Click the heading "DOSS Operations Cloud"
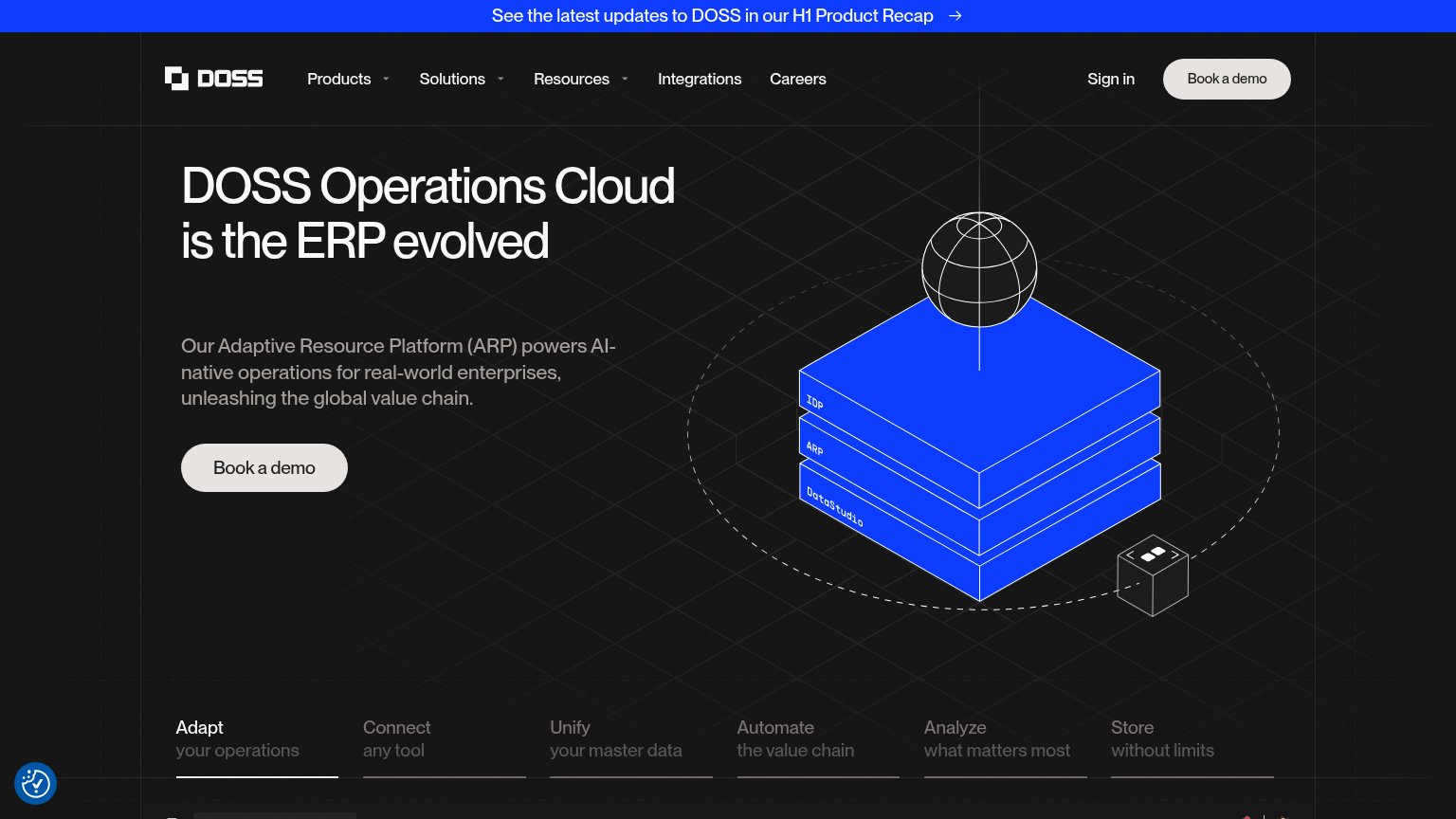The image size is (1456, 819). [428, 186]
